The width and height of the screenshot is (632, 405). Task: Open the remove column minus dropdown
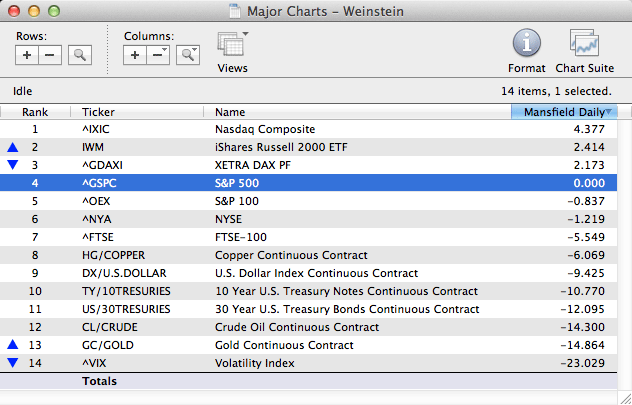tap(158, 55)
